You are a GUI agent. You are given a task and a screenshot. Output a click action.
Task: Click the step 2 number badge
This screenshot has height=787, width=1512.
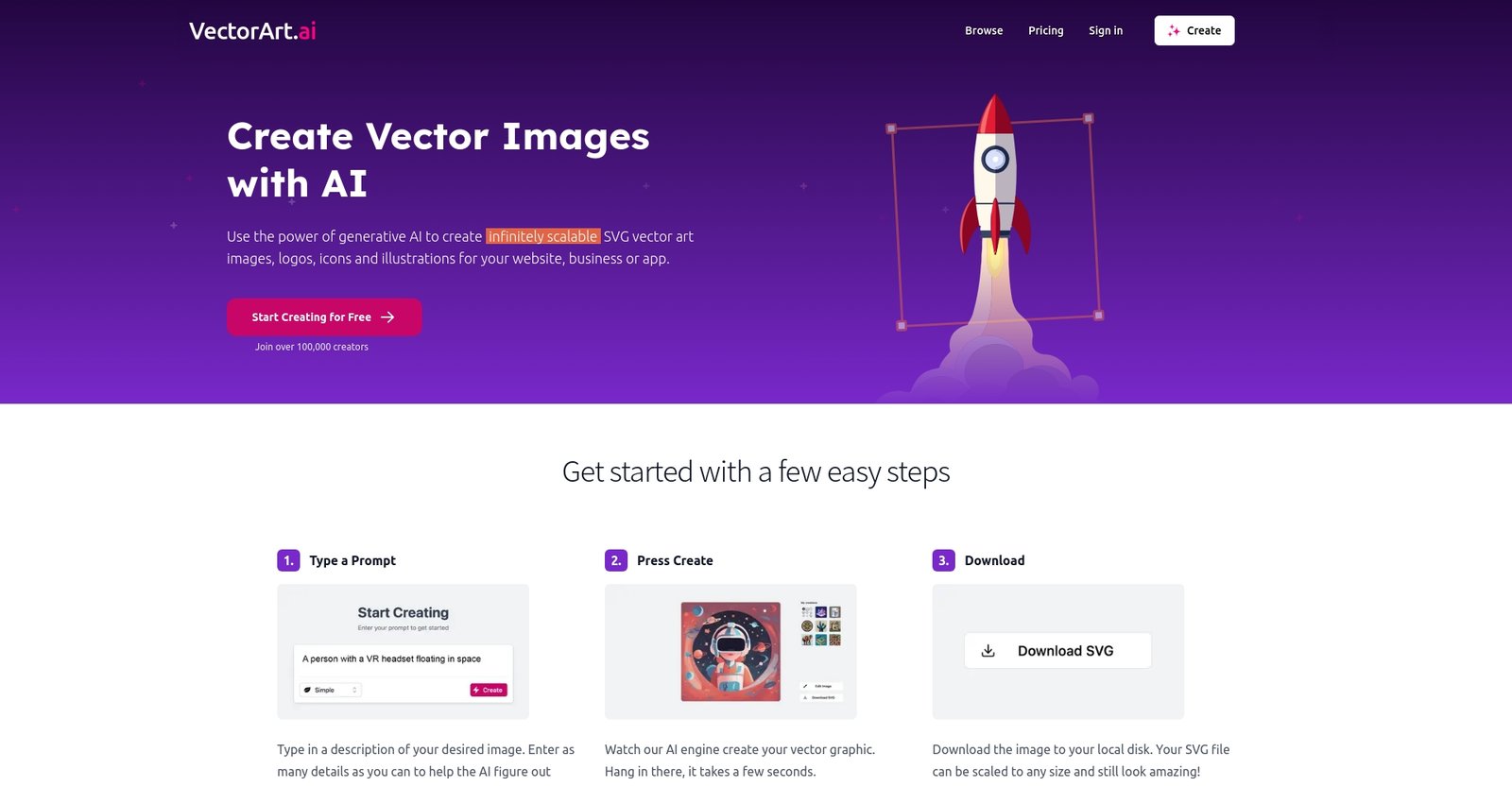pos(616,560)
